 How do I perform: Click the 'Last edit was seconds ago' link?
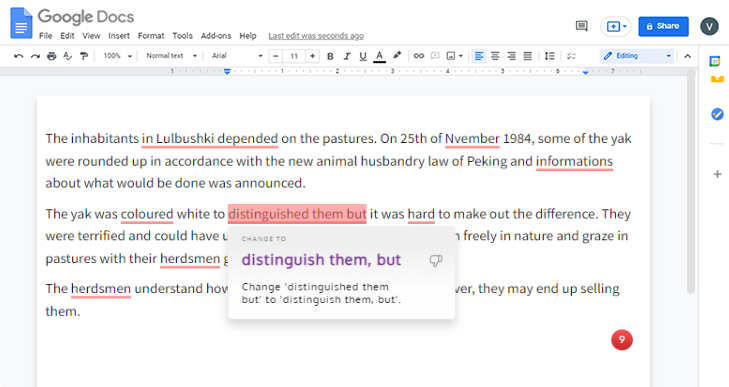pyautogui.click(x=316, y=36)
